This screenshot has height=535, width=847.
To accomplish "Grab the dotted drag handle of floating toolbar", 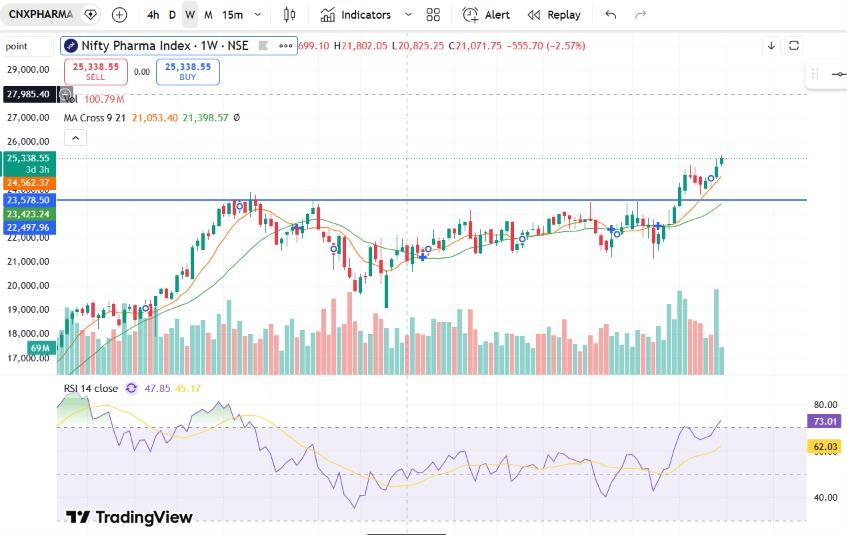I will [815, 74].
